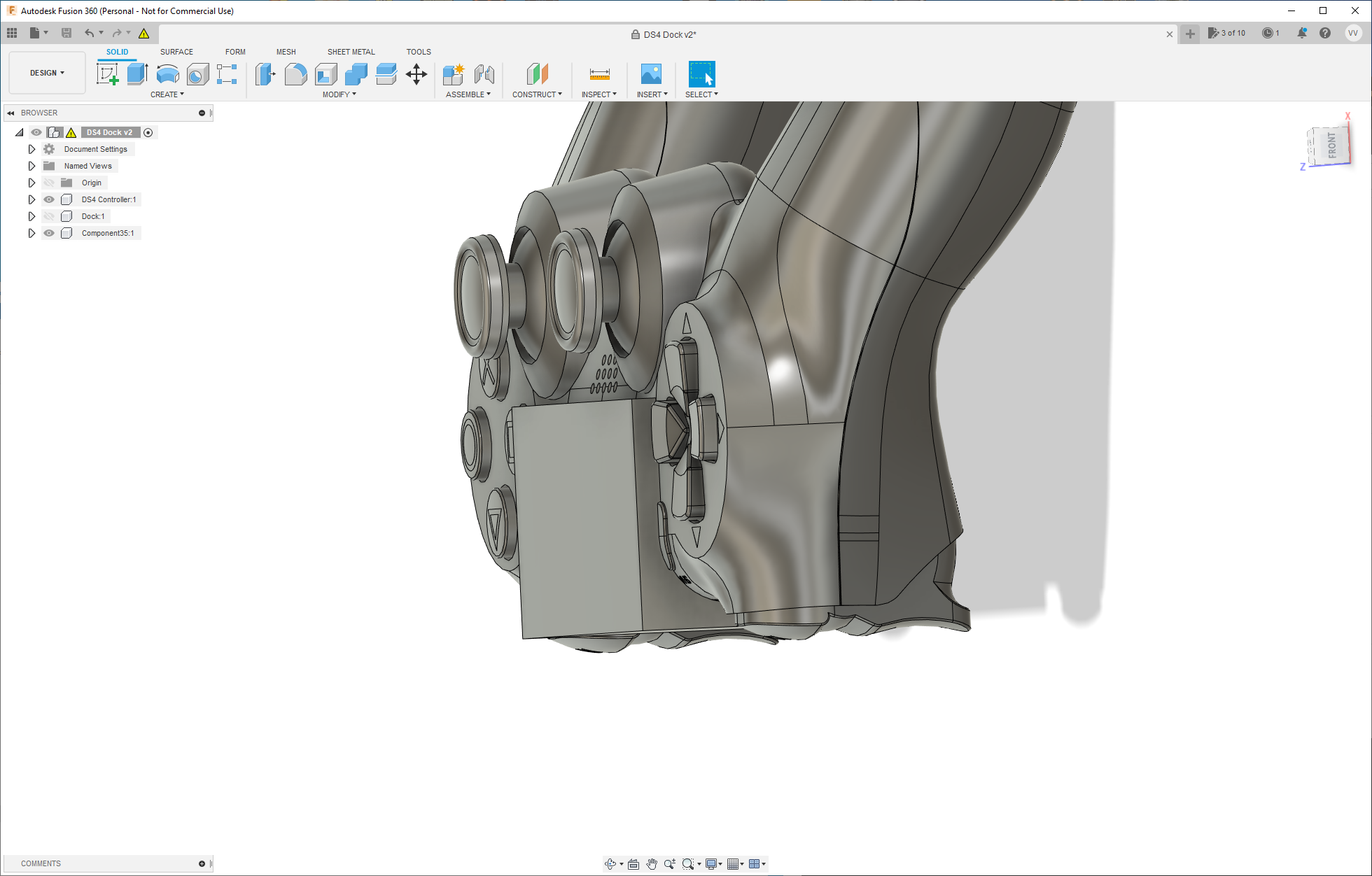Screen dimensions: 1372x876
Task: Click the Save icon
Action: point(66,33)
